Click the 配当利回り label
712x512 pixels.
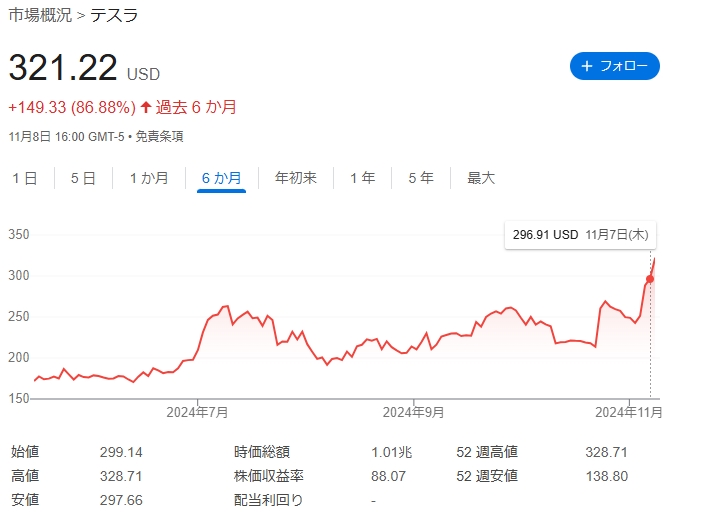tap(268, 500)
